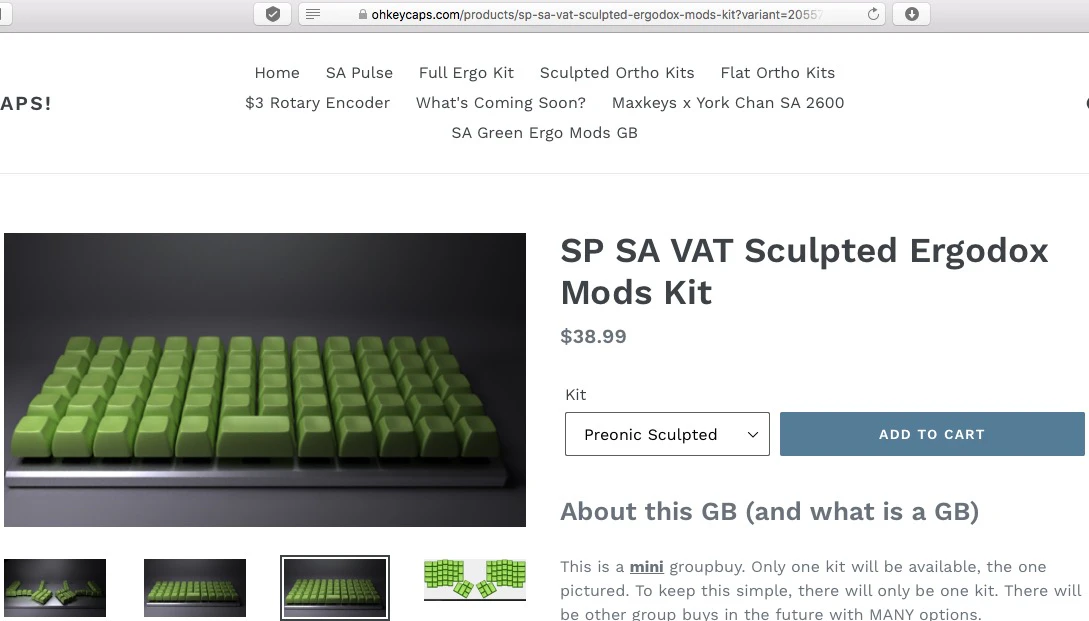Open Maxkeys x York Chan SA 2600
Screen dimensions: 1089x621
pos(728,103)
